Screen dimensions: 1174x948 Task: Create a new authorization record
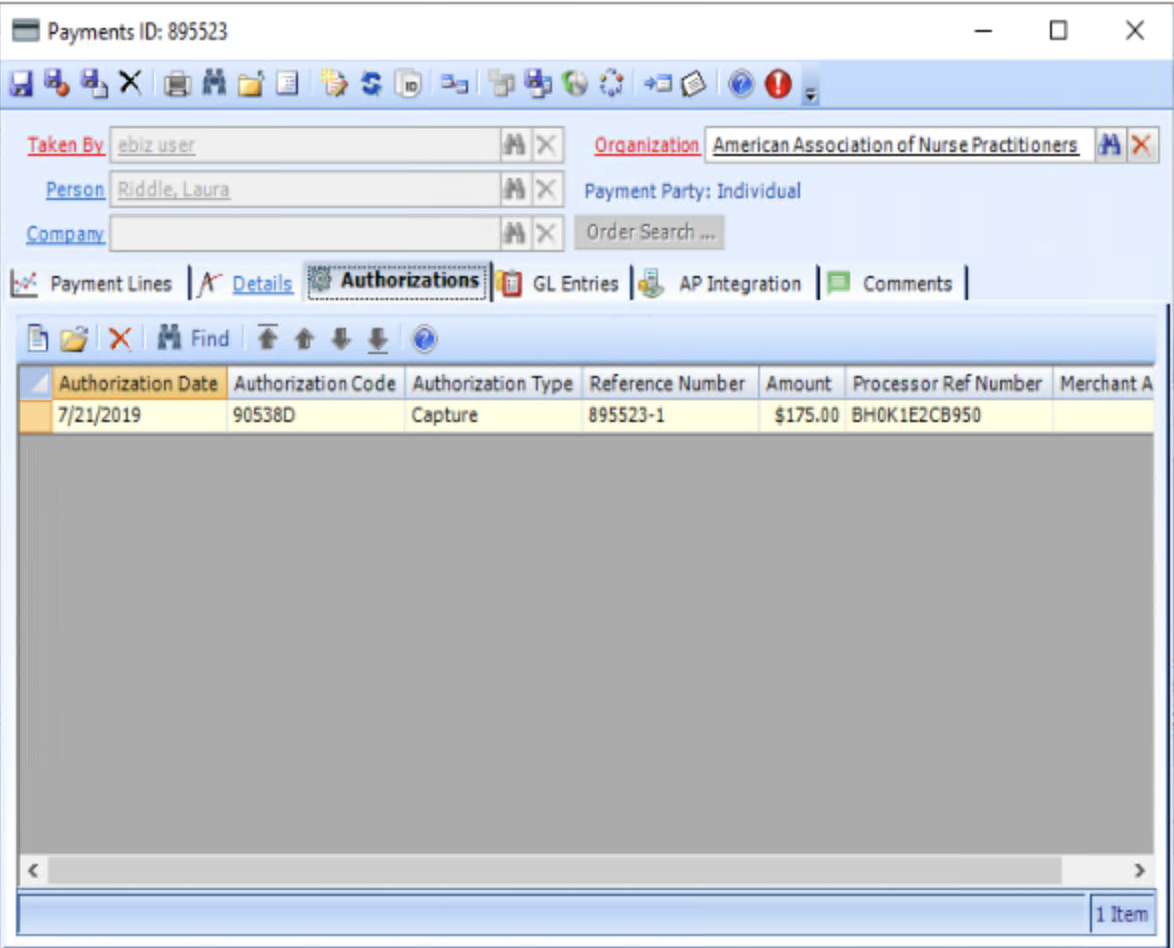tap(38, 338)
